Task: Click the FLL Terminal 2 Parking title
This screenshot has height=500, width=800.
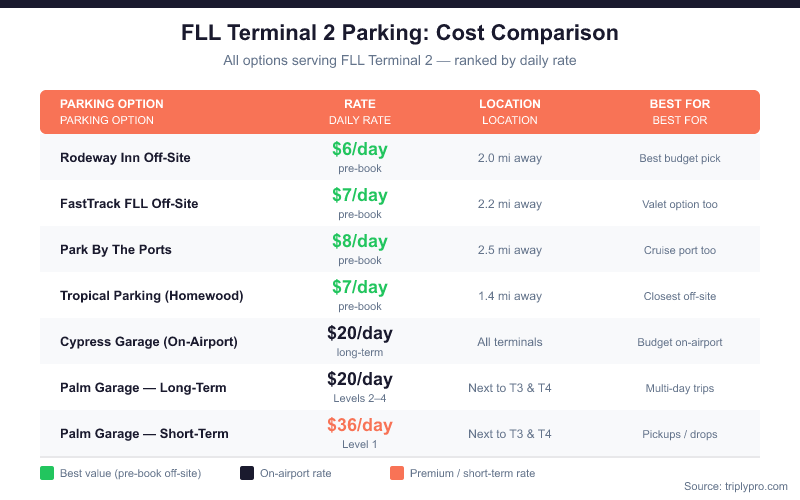Action: (399, 32)
